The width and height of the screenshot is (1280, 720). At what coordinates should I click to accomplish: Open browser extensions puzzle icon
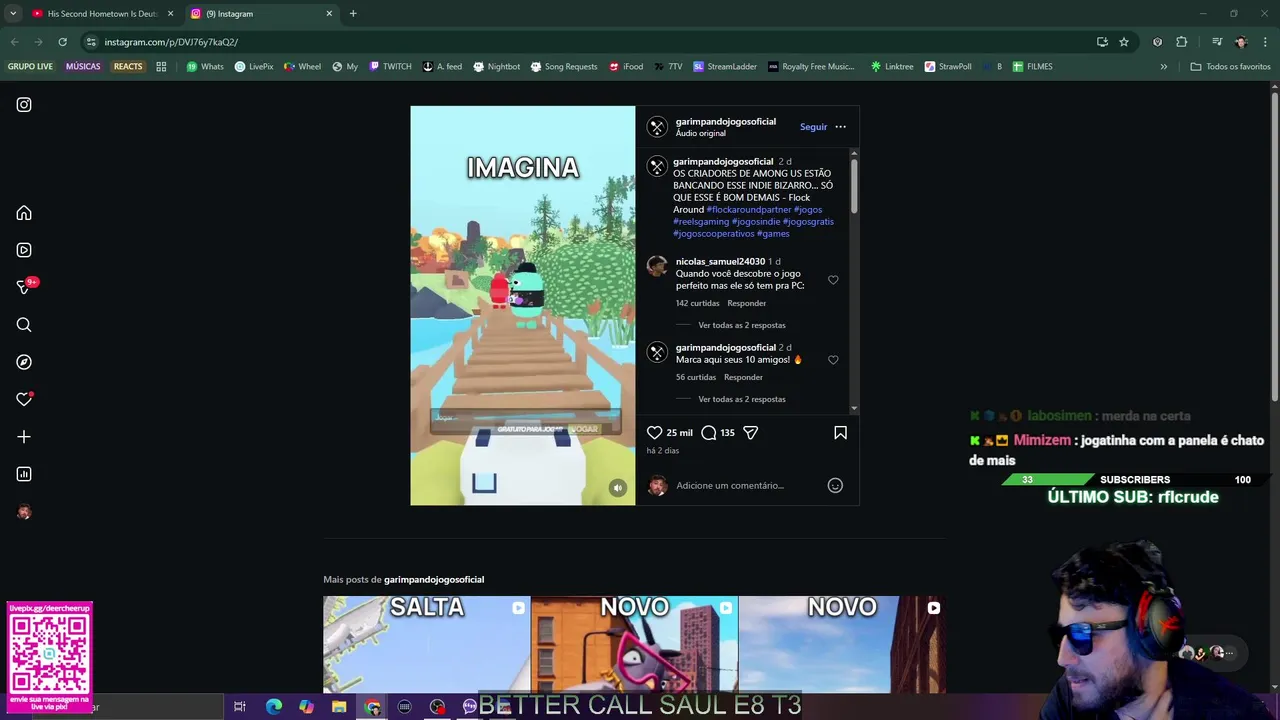(x=1181, y=42)
